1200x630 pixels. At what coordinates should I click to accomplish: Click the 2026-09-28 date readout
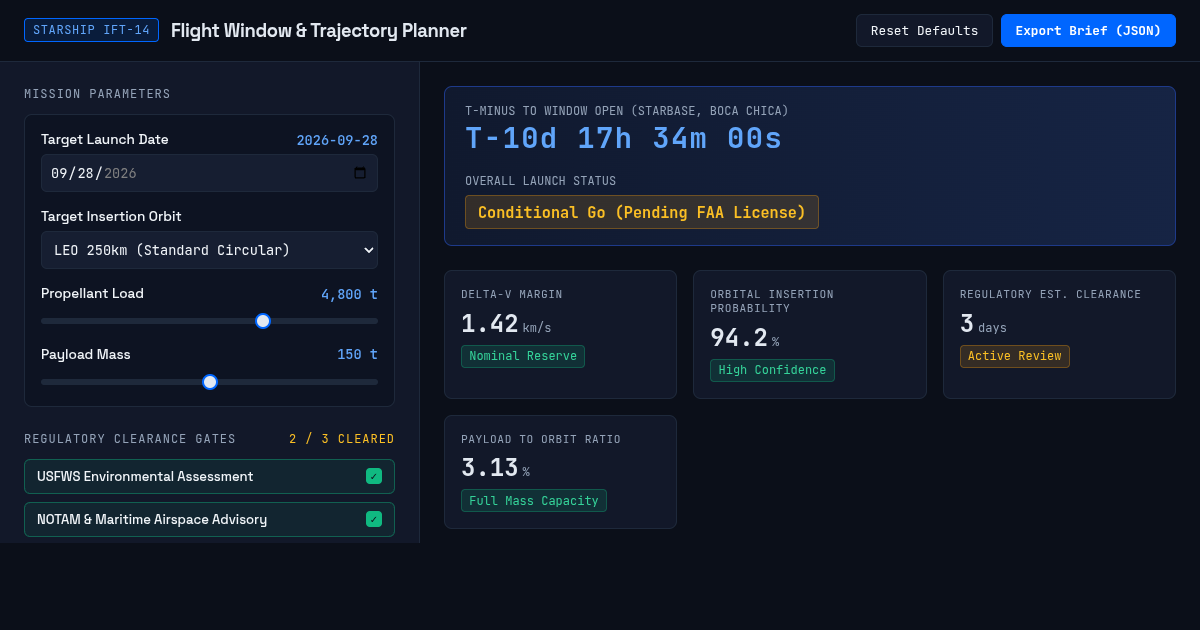[337, 140]
